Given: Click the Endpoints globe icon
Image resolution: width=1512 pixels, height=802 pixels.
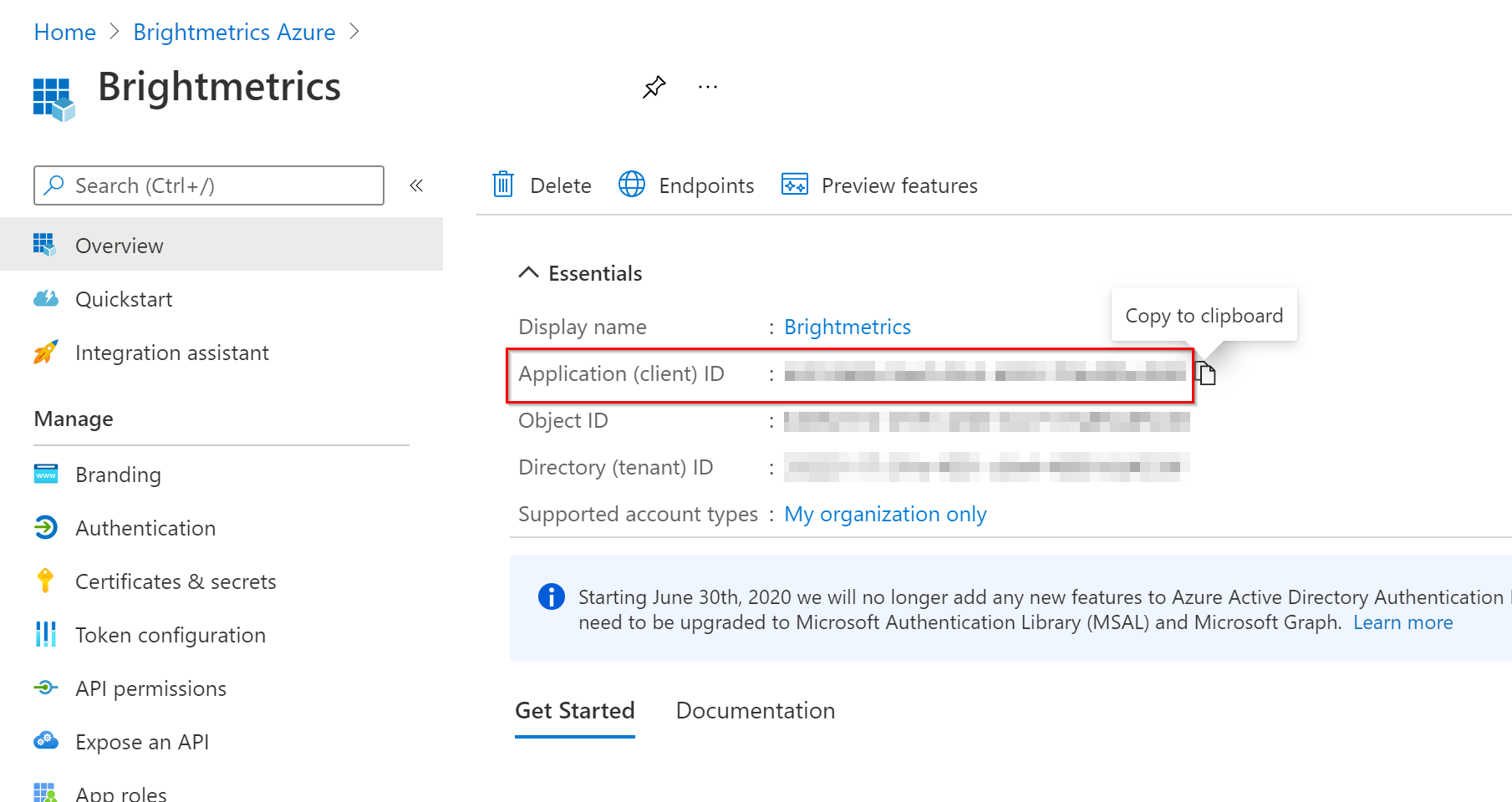Looking at the screenshot, I should 632,184.
